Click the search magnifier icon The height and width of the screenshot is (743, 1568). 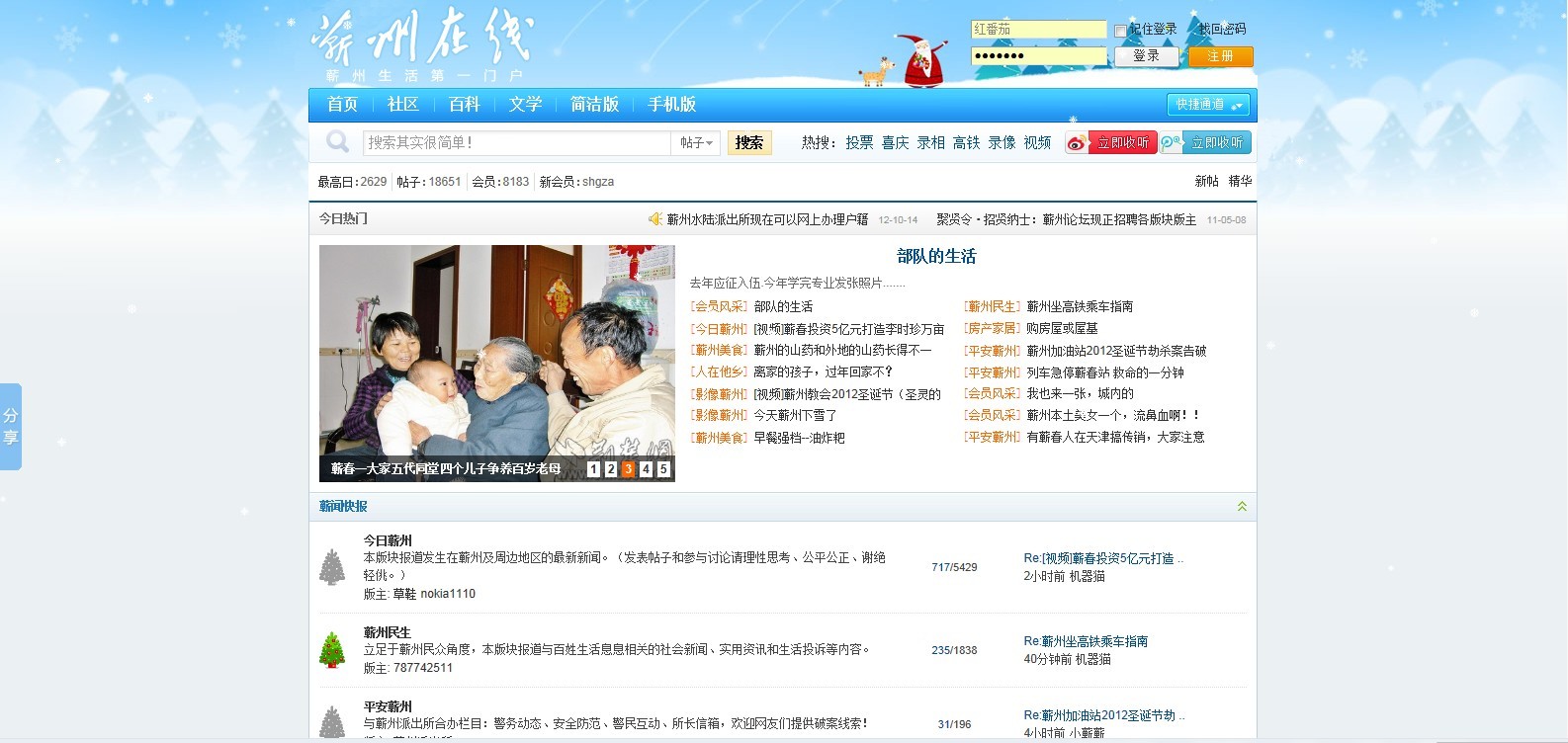(338, 142)
